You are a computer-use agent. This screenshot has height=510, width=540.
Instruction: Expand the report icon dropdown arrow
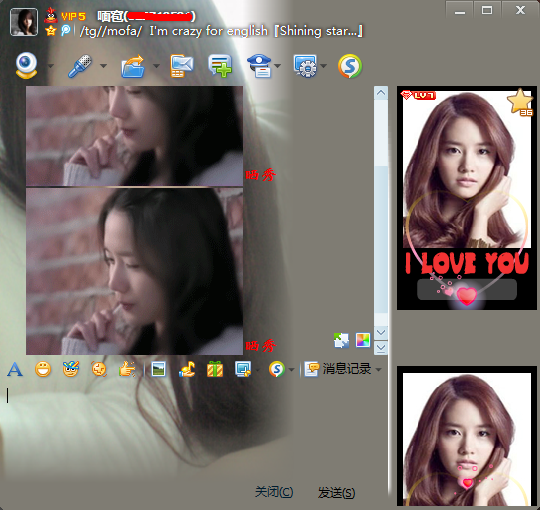[278, 66]
